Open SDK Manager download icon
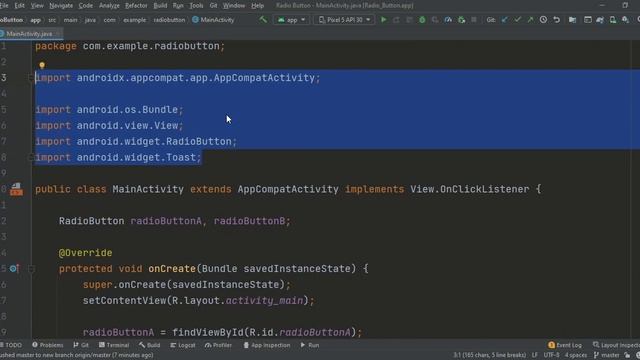The height and width of the screenshot is (360, 640). (625, 20)
